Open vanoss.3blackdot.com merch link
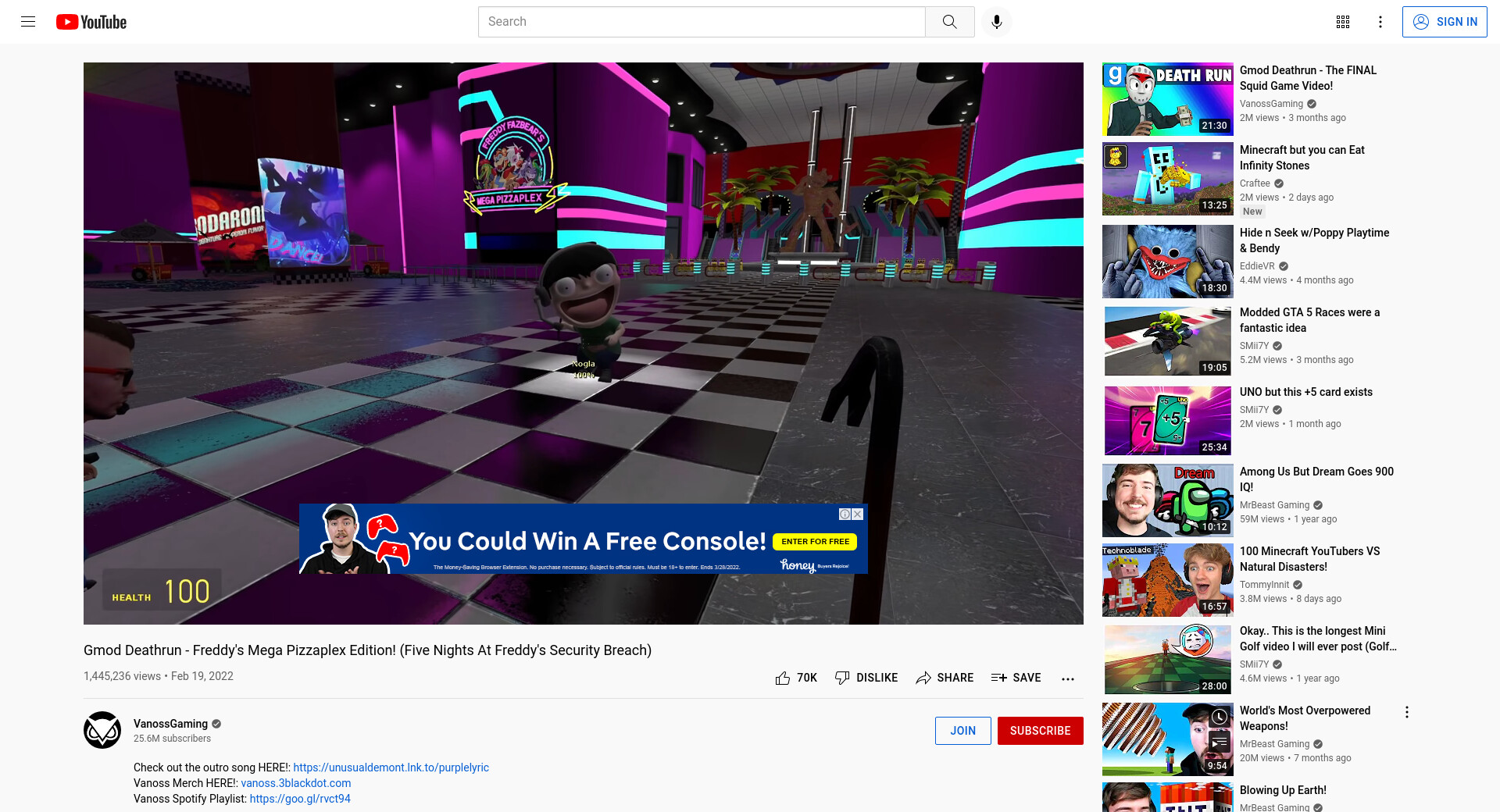Image resolution: width=1500 pixels, height=812 pixels. tap(295, 783)
